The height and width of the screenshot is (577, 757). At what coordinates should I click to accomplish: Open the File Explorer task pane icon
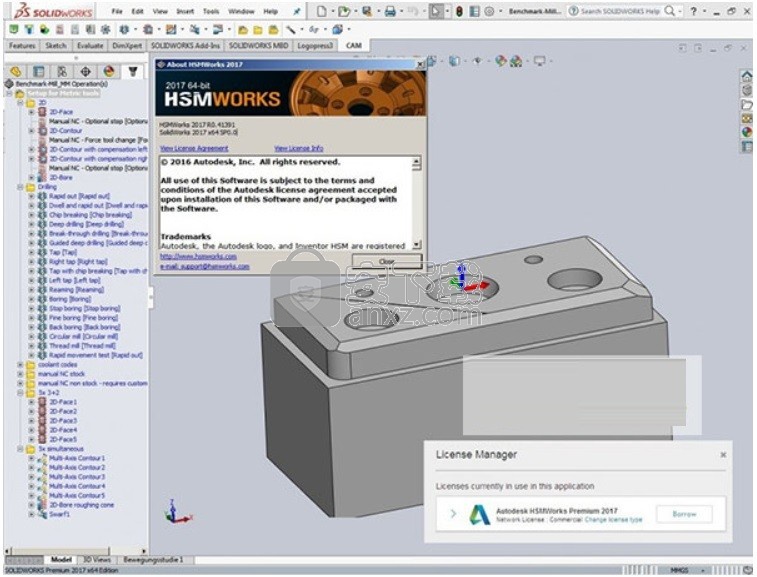coord(747,104)
